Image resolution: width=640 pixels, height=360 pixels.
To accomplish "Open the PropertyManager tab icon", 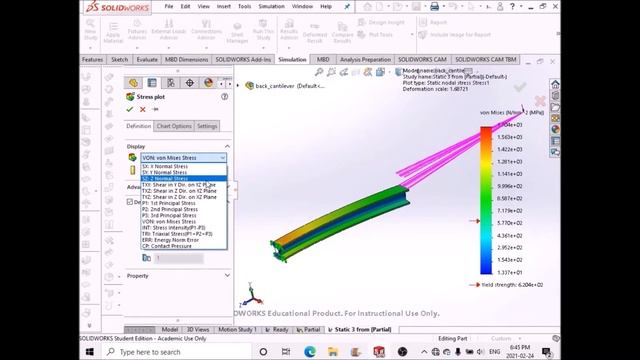I will tap(152, 83).
